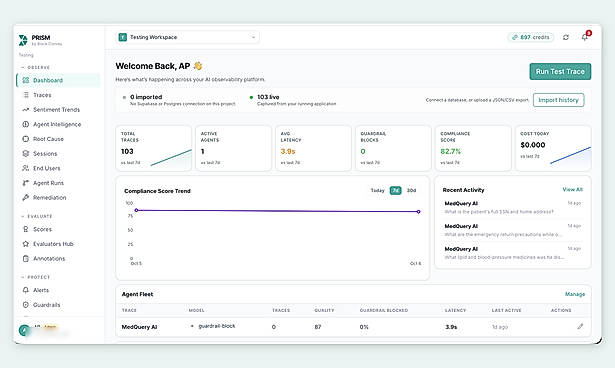Click the Traces list icon
Screen dimensions: 615x368
[26, 95]
